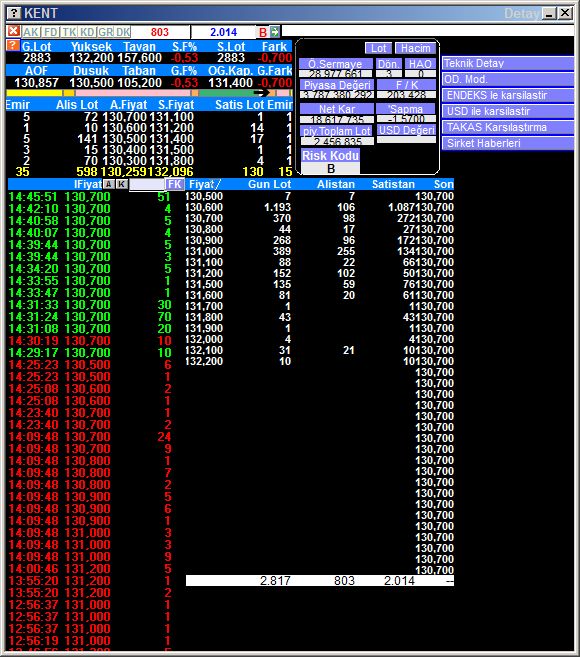Screen dimensions: 580x657
Task: Click the yellow-pink-green price range bar
Action: click(149, 93)
